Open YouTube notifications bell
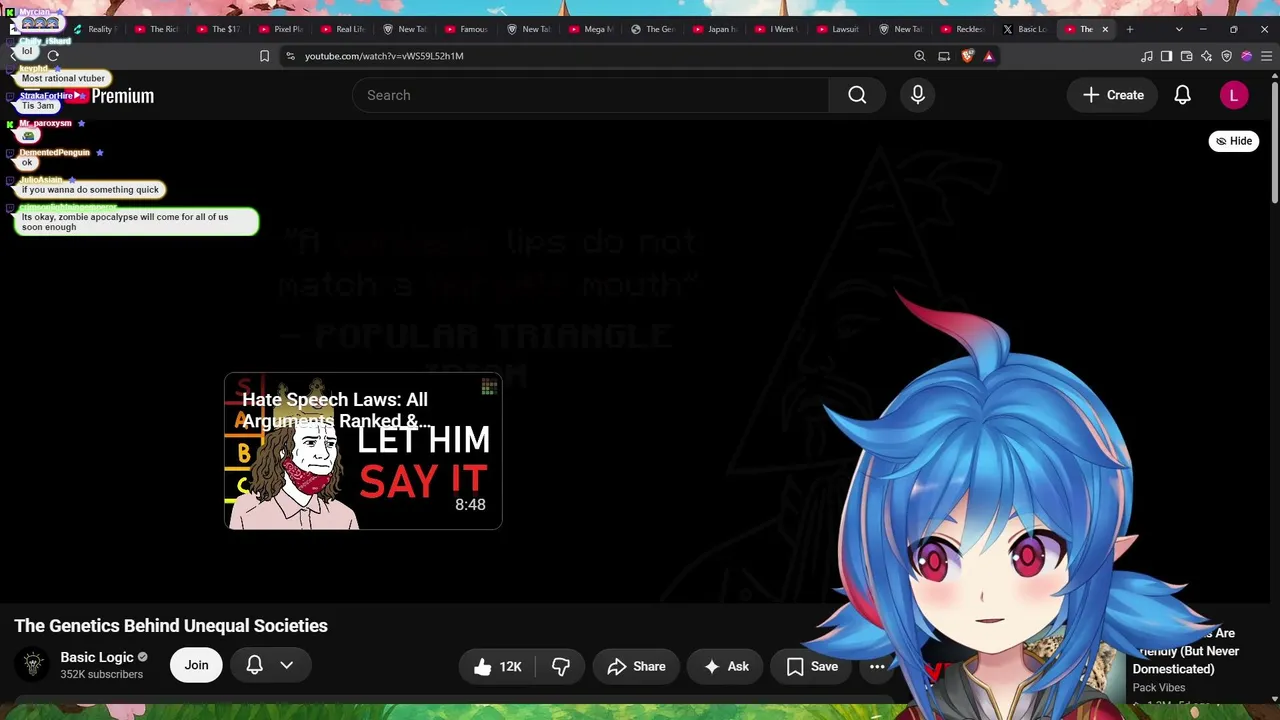Screen dimensions: 1280x720 1182,95
